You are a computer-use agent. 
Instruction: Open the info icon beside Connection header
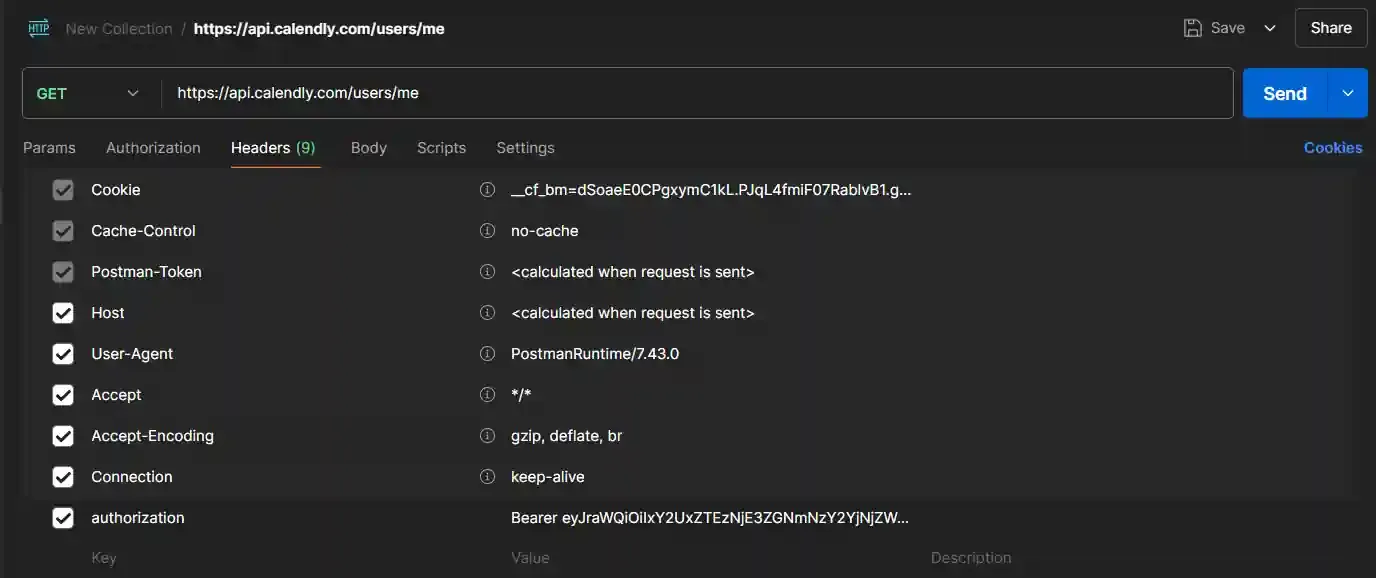click(487, 476)
